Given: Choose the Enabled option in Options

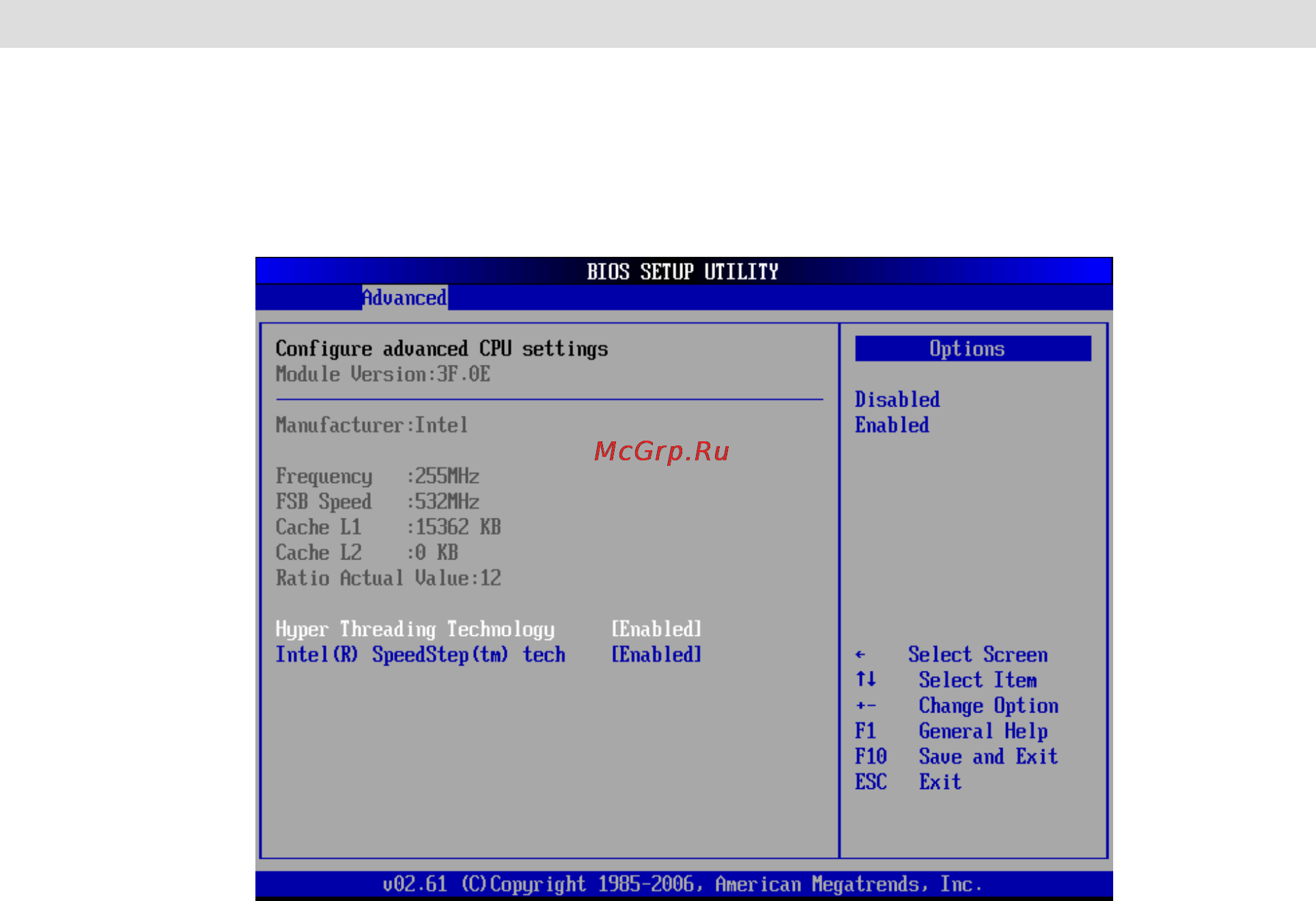Looking at the screenshot, I should coord(892,425).
